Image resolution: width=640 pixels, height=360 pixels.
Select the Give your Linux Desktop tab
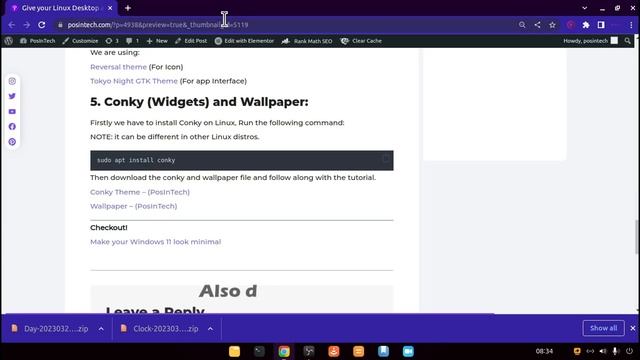pos(60,8)
